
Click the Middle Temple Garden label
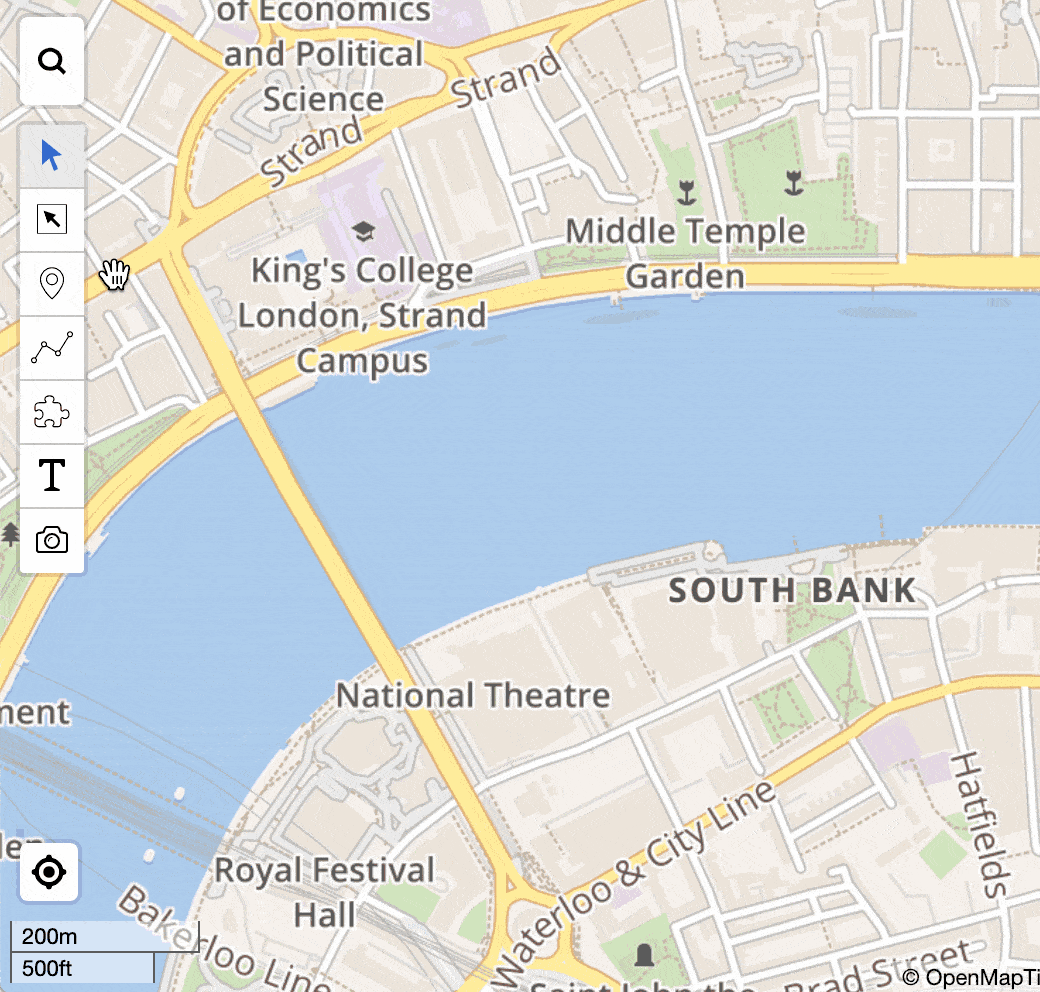point(685,253)
